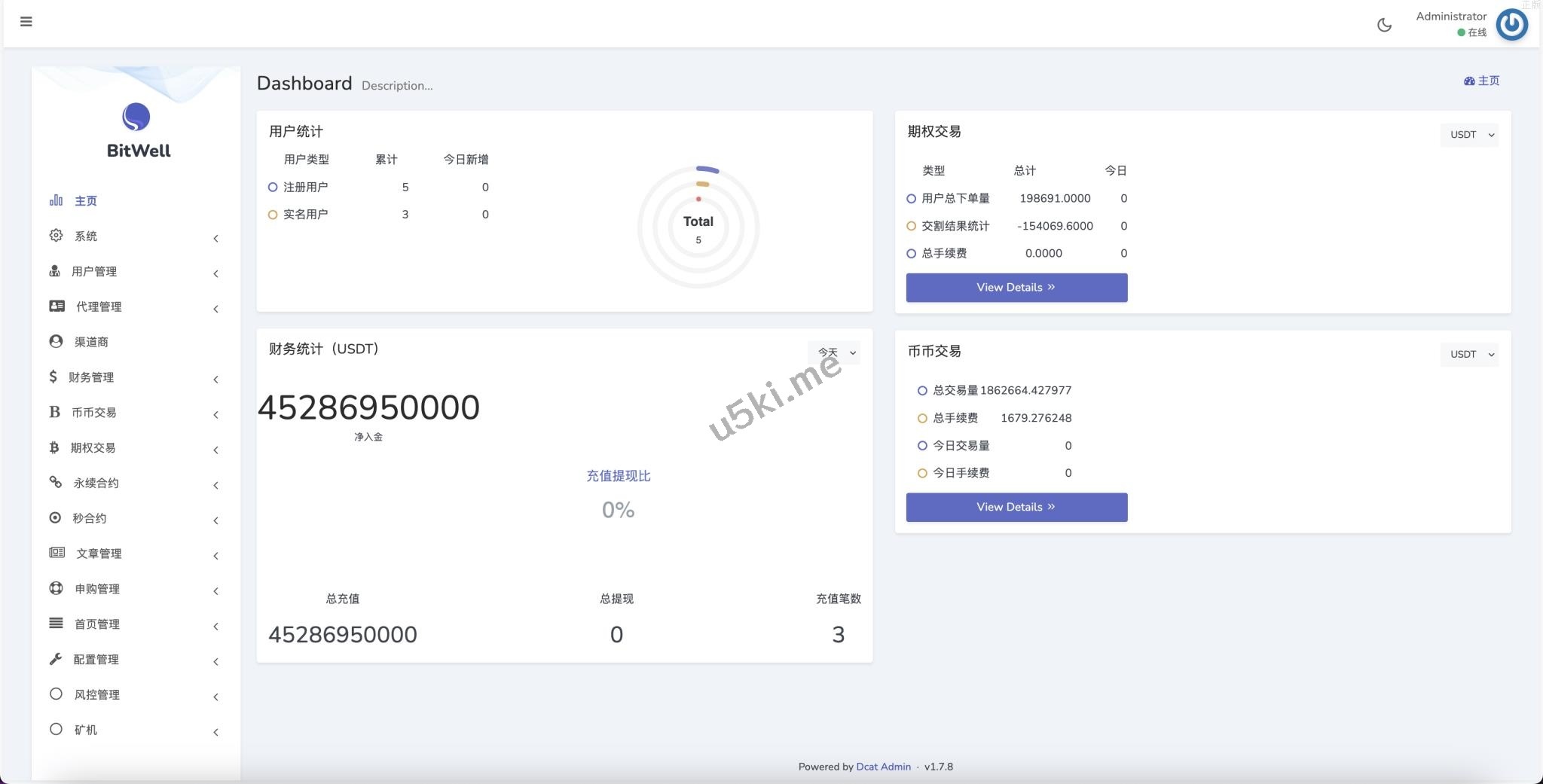The image size is (1543, 784).
Task: Click the BitWell logo
Action: pyautogui.click(x=136, y=130)
